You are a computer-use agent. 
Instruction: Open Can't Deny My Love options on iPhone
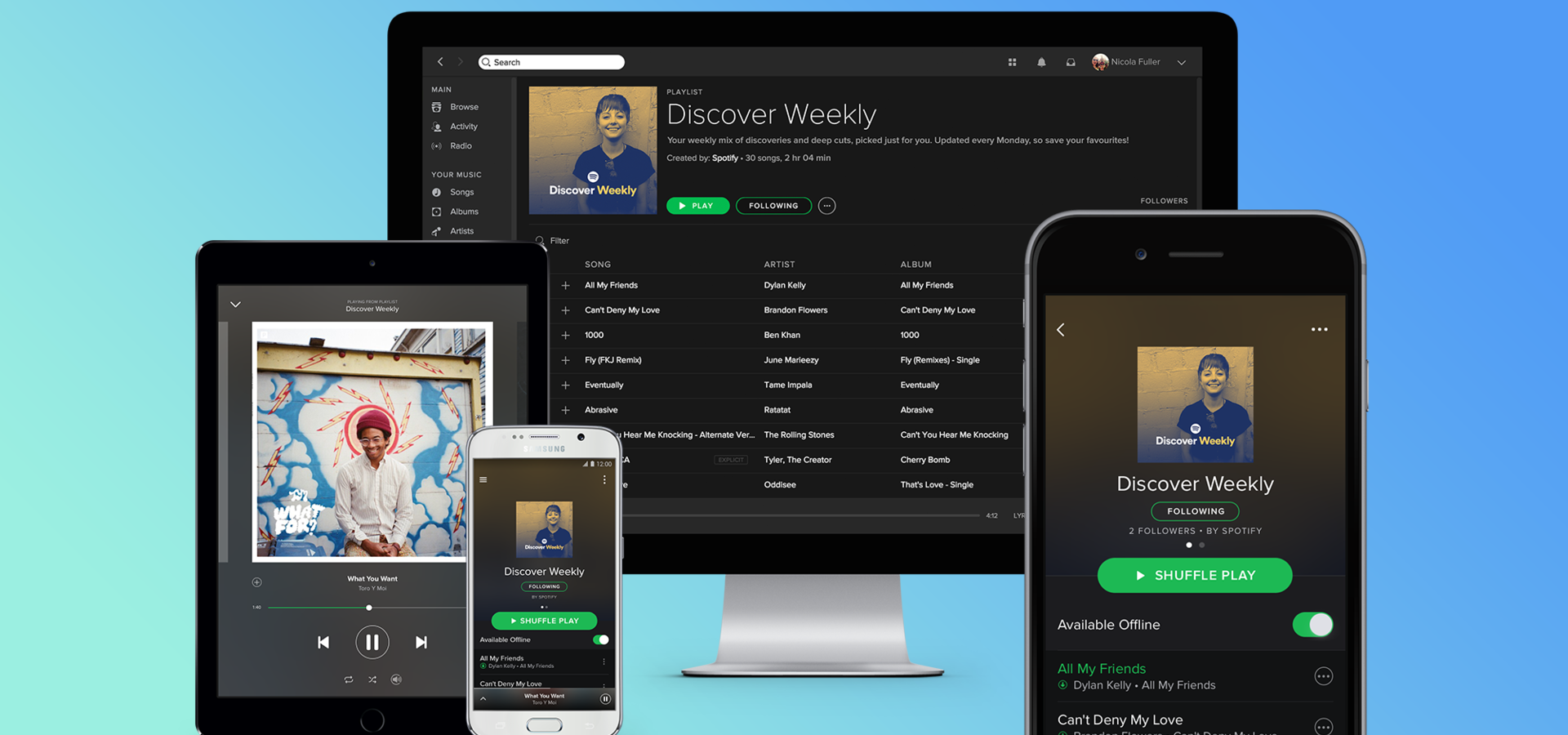pos(1324,726)
